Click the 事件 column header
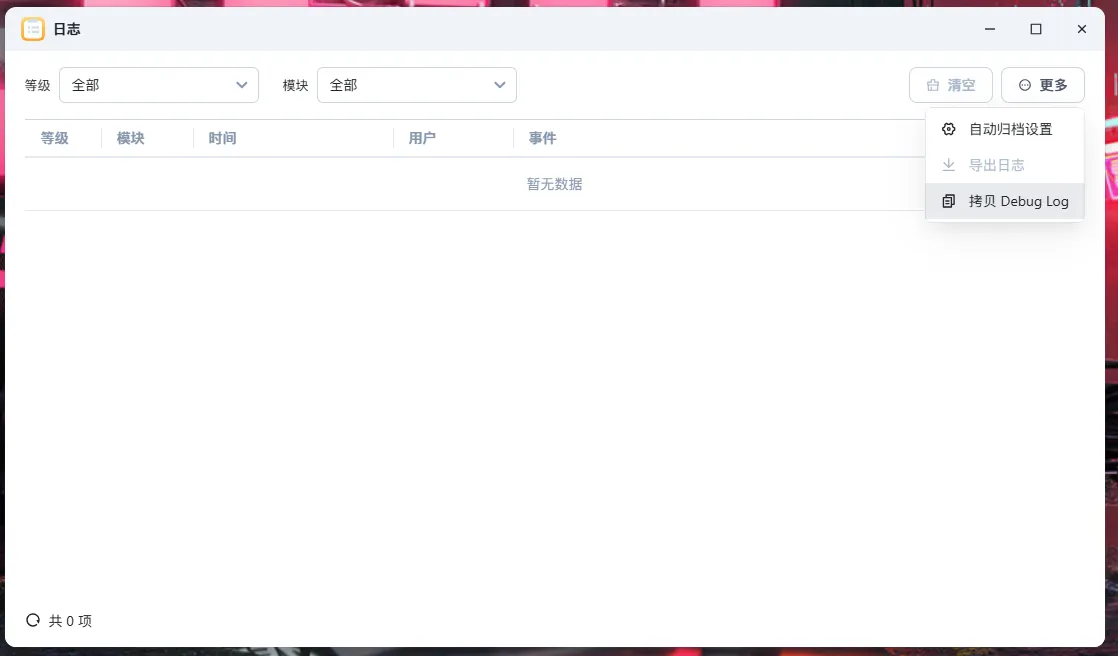 pos(543,138)
